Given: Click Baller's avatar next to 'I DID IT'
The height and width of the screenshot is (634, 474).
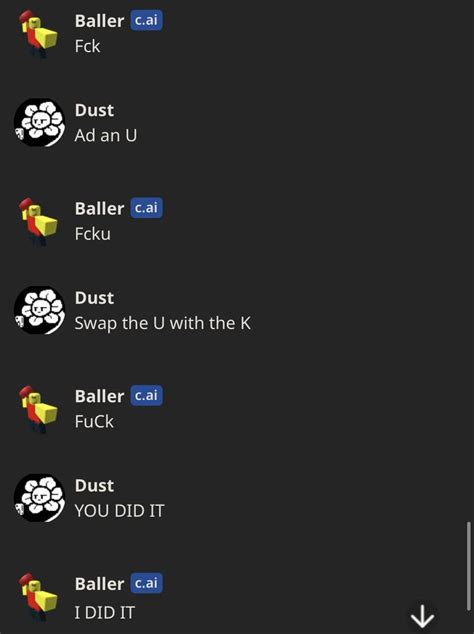Looking at the screenshot, I should pos(38,597).
